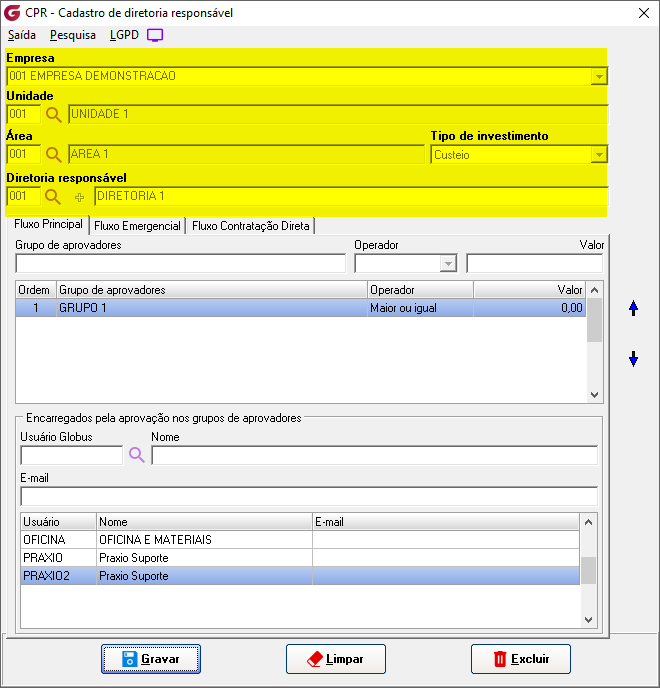Click the Usuário Globus input field

click(x=72, y=455)
